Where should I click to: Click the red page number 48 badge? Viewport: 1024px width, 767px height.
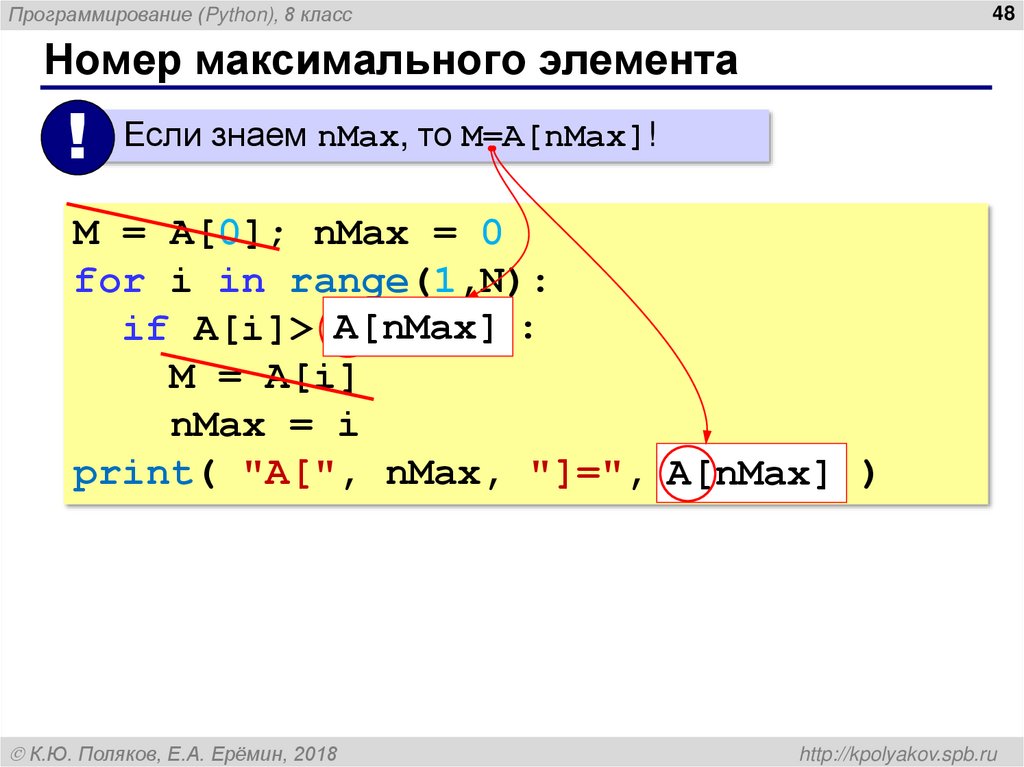1003,13
